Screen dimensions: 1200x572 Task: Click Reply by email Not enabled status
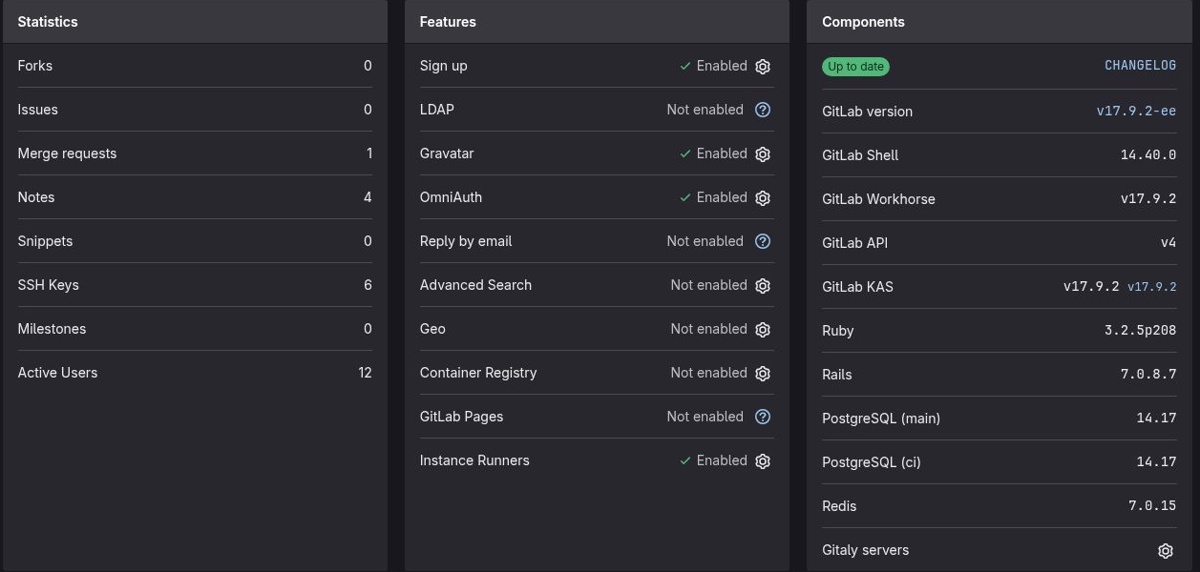(705, 241)
